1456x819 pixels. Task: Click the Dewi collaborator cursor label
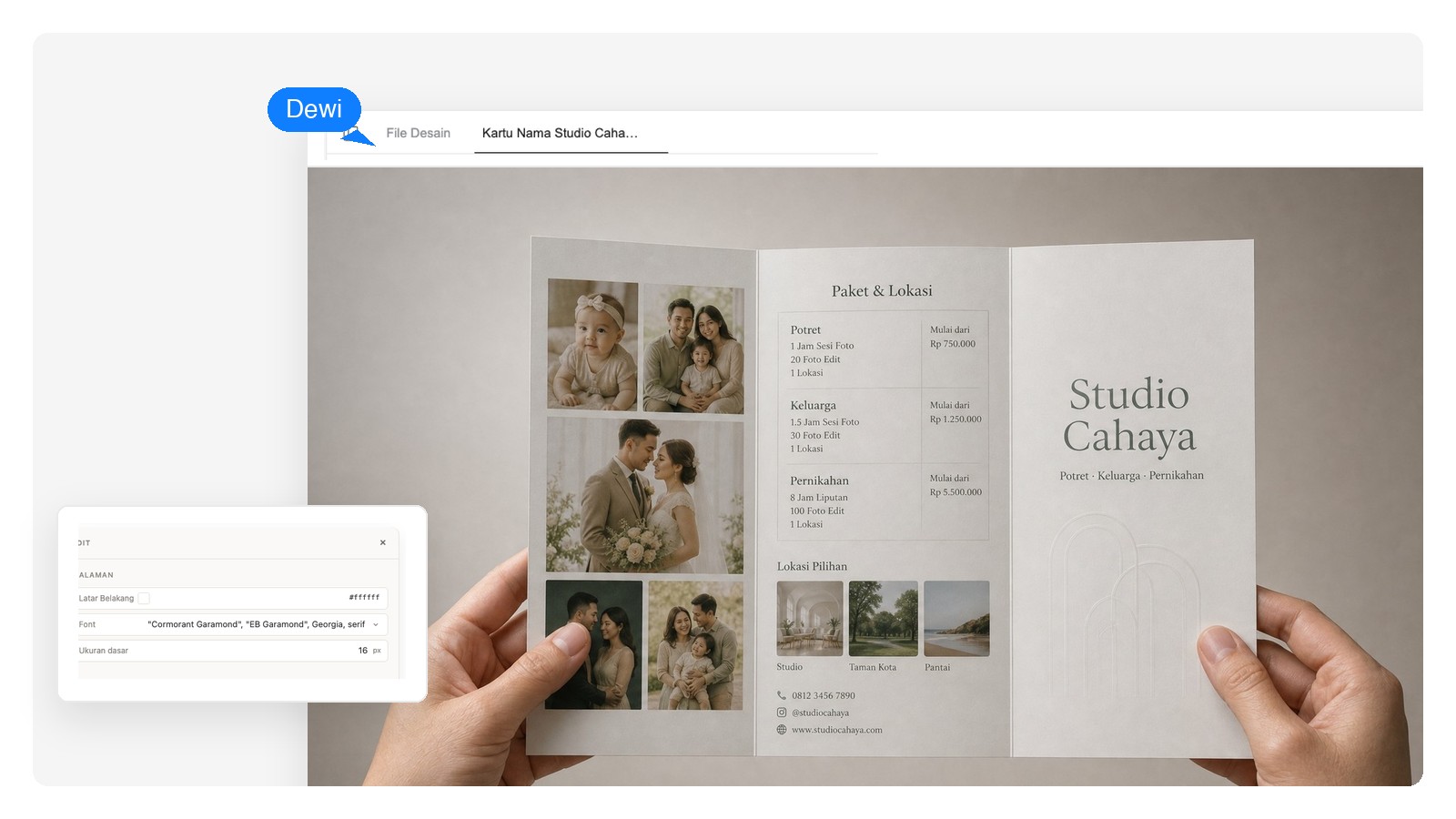(x=314, y=109)
